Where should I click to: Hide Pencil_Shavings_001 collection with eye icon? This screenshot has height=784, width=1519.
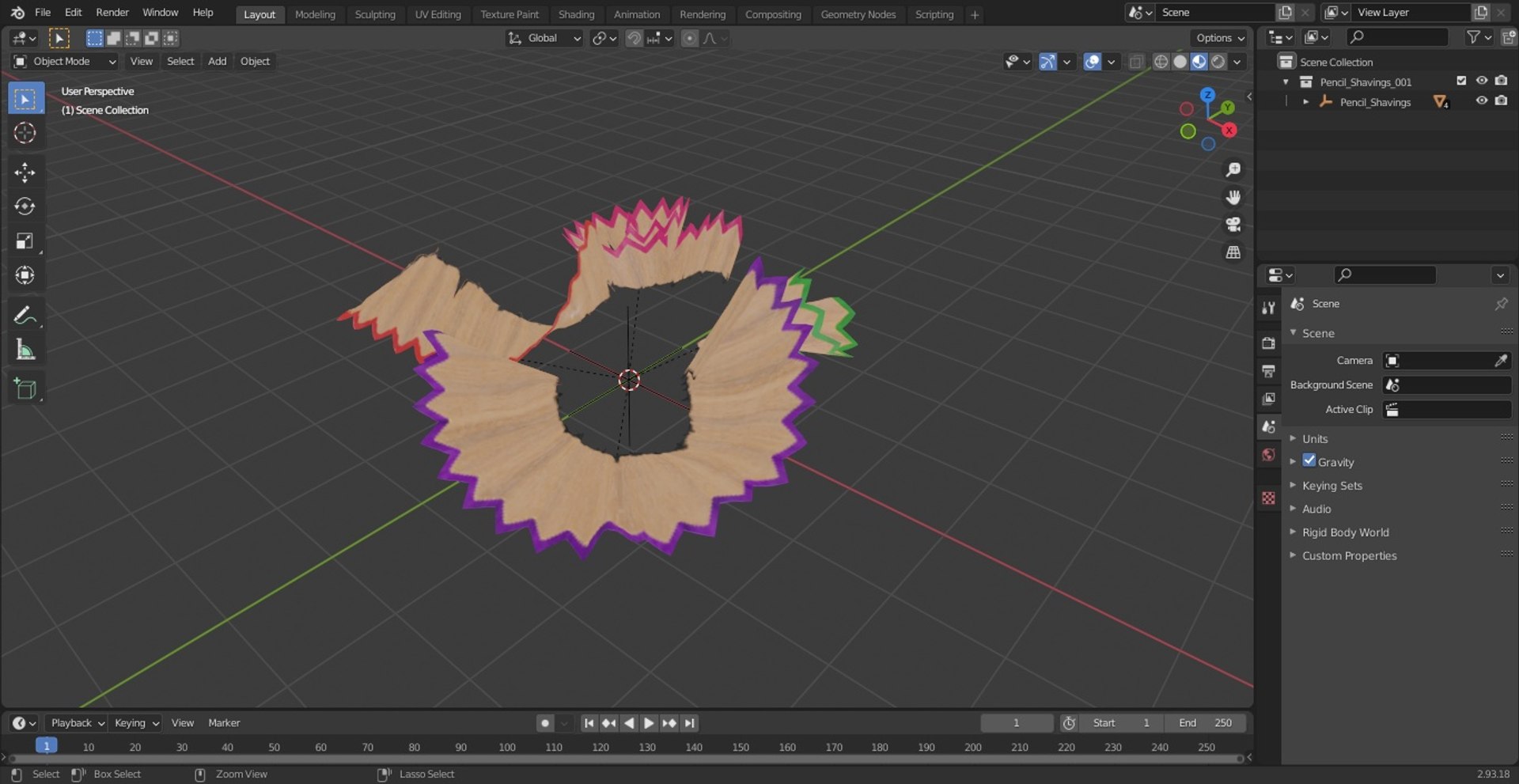(1482, 81)
